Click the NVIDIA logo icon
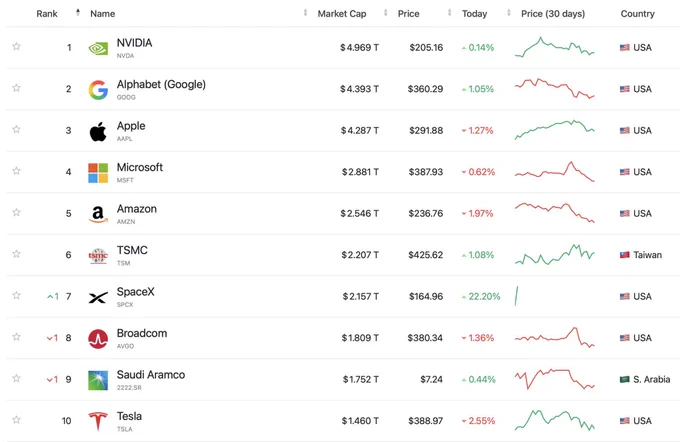This screenshot has width=680, height=442. coord(98,48)
